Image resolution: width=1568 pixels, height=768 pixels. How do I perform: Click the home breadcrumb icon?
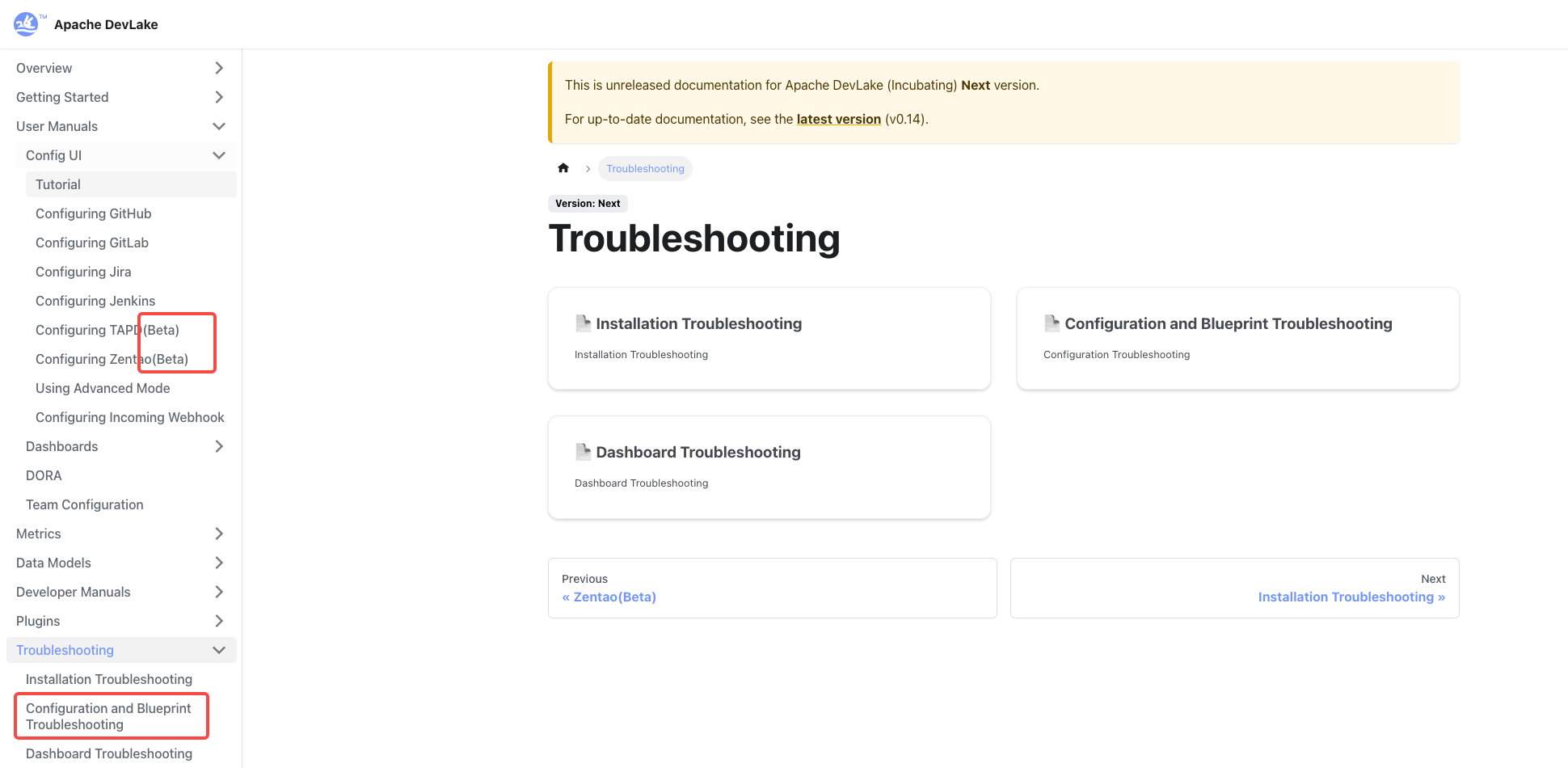(x=563, y=168)
